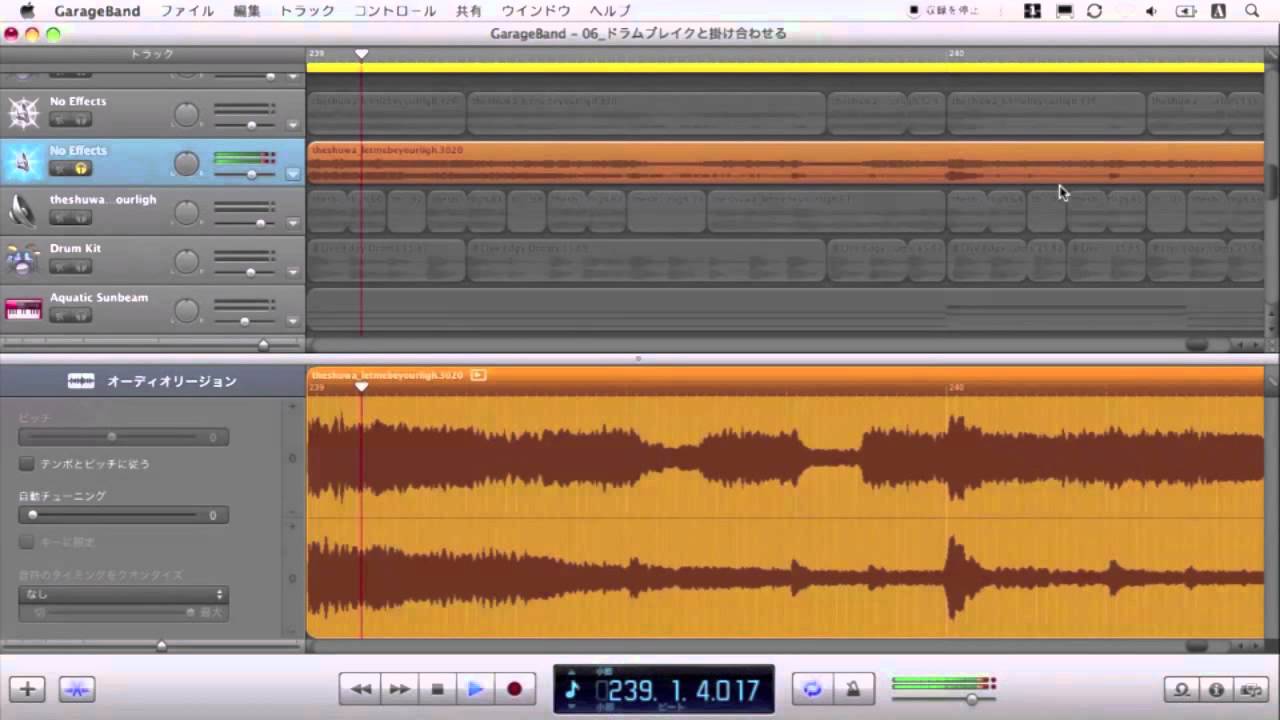The width and height of the screenshot is (1280, 720).
Task: Click the Play button in the transport bar
Action: coord(475,689)
